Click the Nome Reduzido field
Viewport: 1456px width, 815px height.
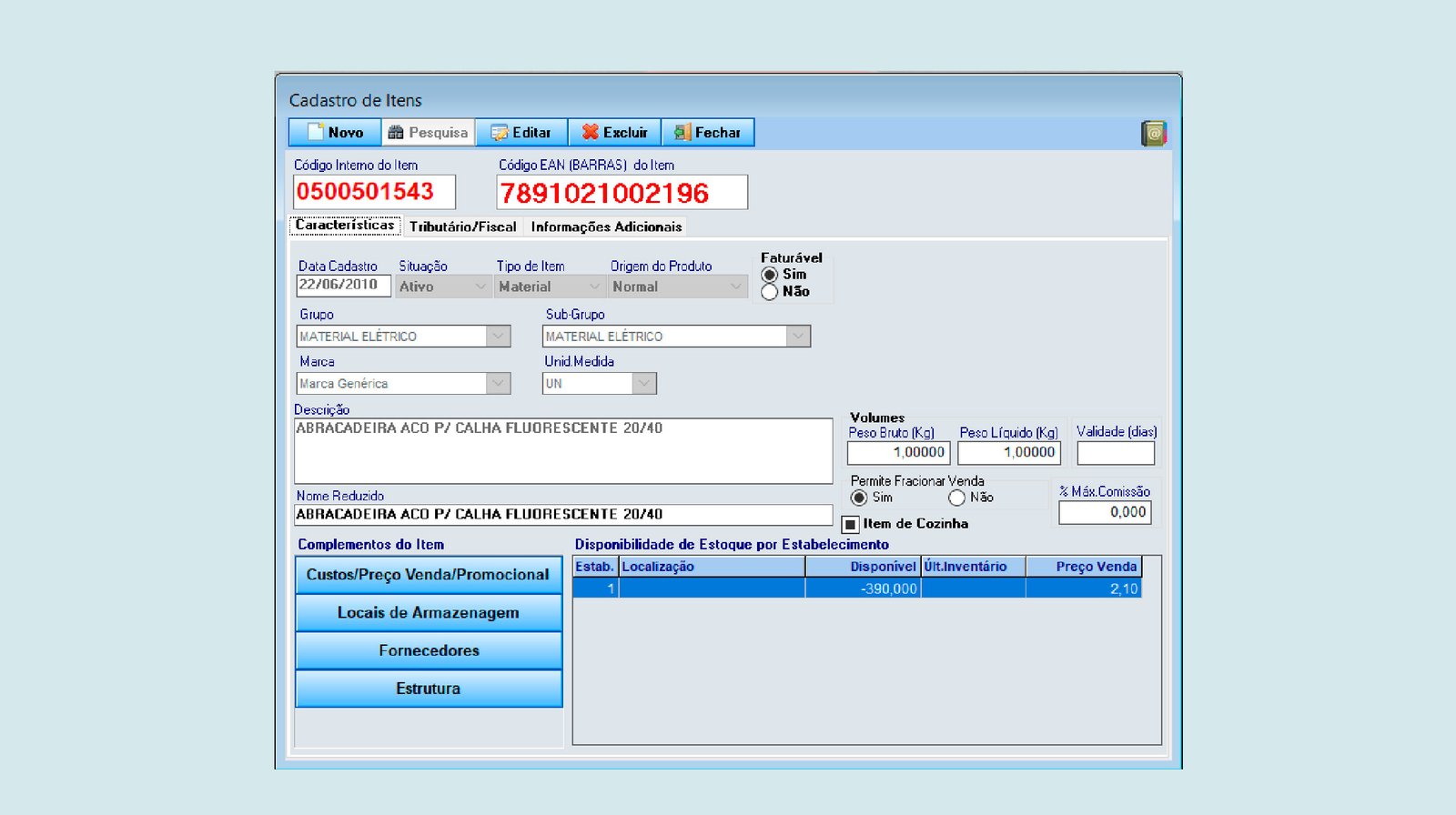click(563, 515)
